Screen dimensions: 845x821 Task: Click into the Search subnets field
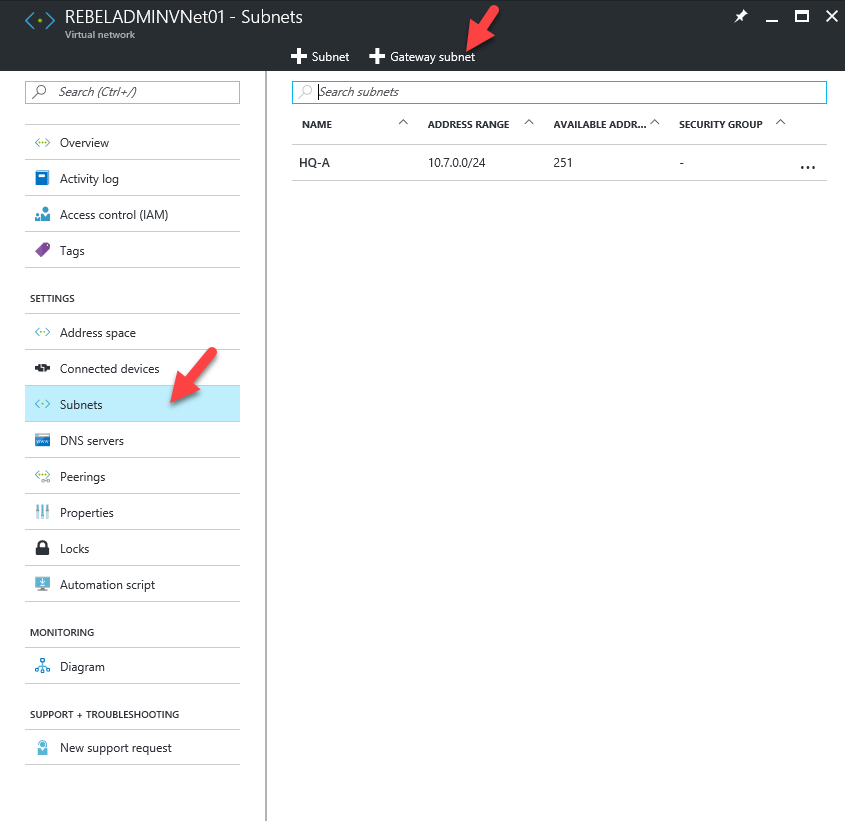tap(559, 92)
